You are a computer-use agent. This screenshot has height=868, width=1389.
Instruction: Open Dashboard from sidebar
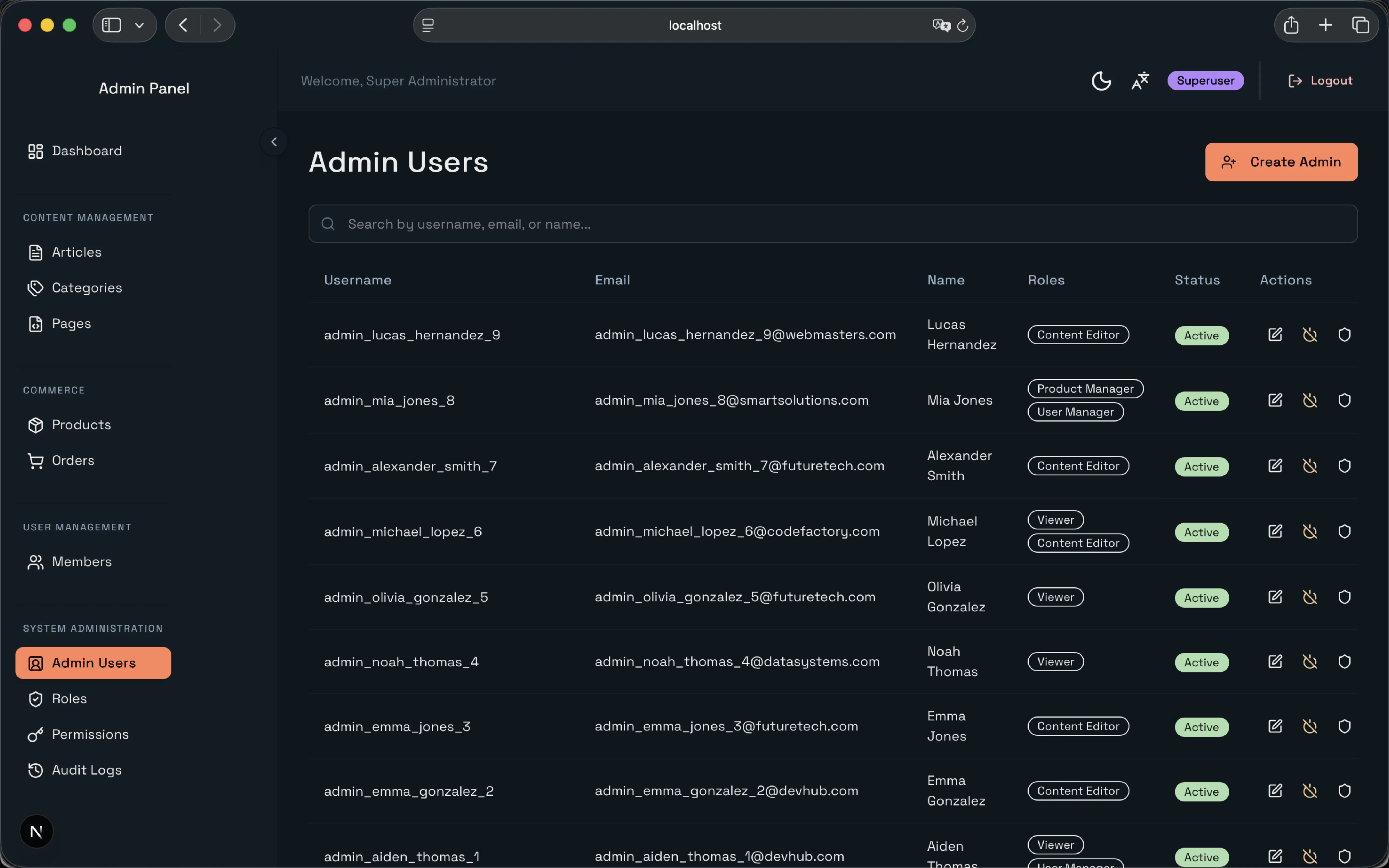pos(93,151)
